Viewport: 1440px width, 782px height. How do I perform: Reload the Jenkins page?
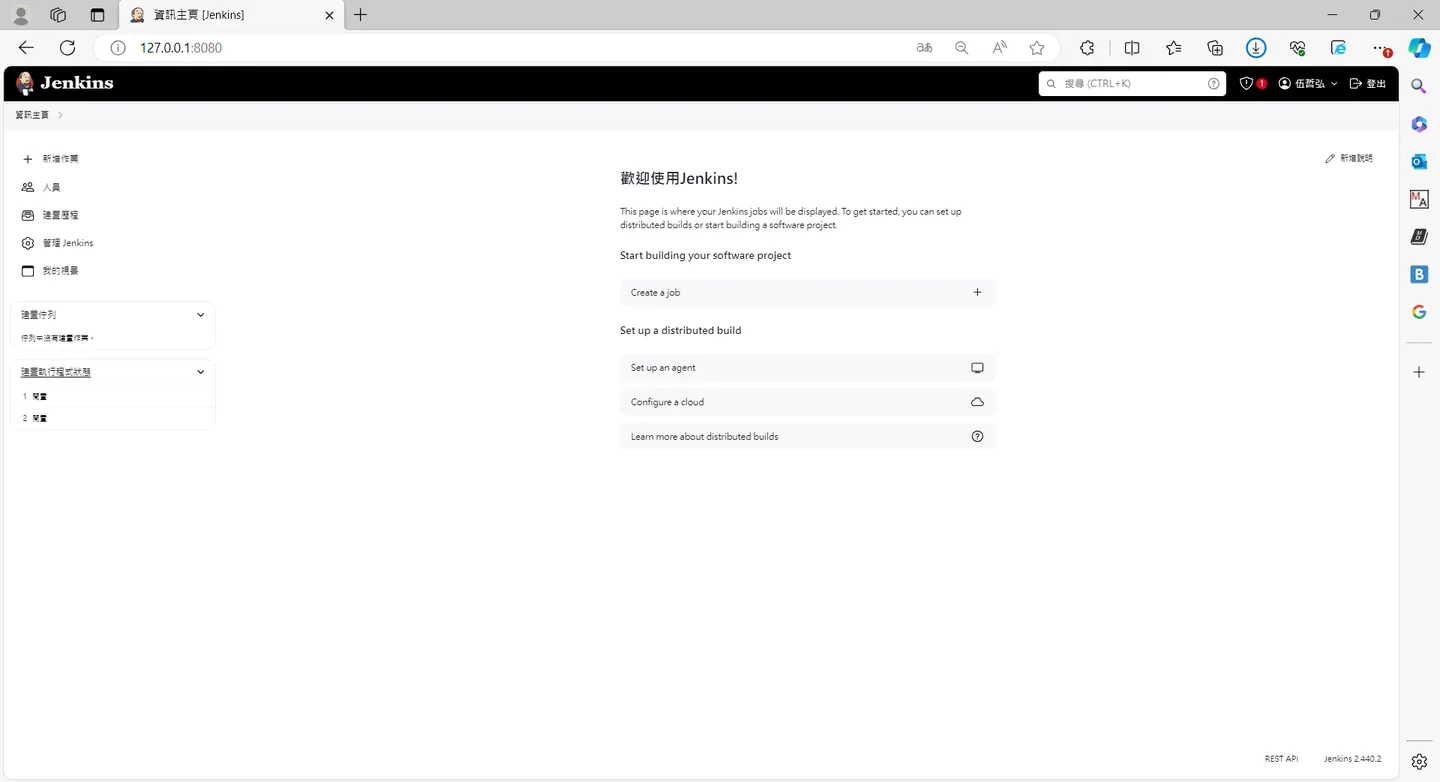coord(67,48)
